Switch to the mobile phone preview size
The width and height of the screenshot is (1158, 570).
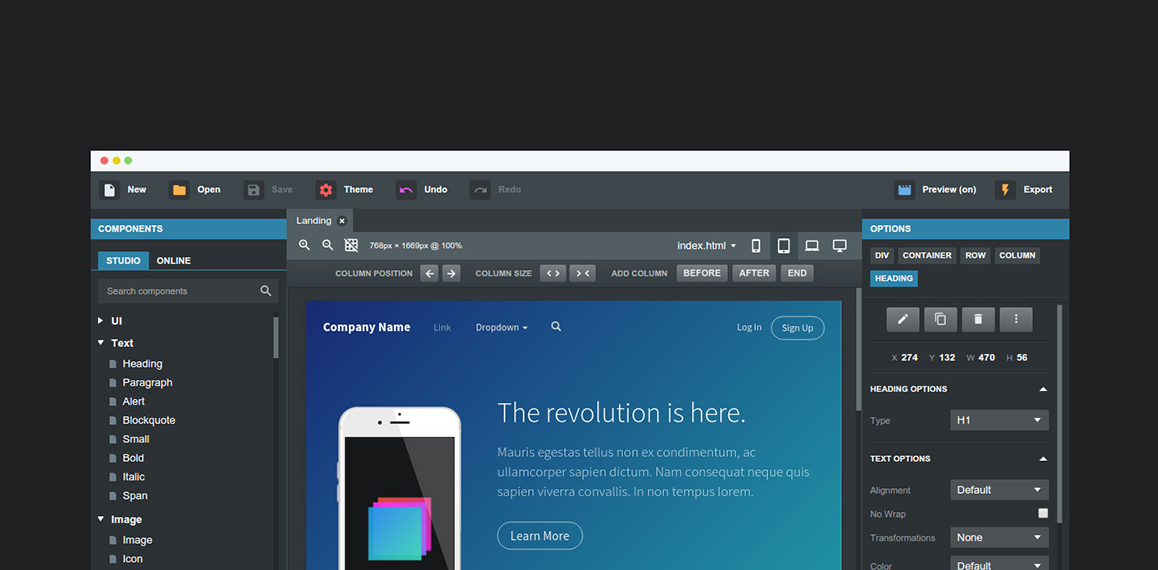pos(756,246)
